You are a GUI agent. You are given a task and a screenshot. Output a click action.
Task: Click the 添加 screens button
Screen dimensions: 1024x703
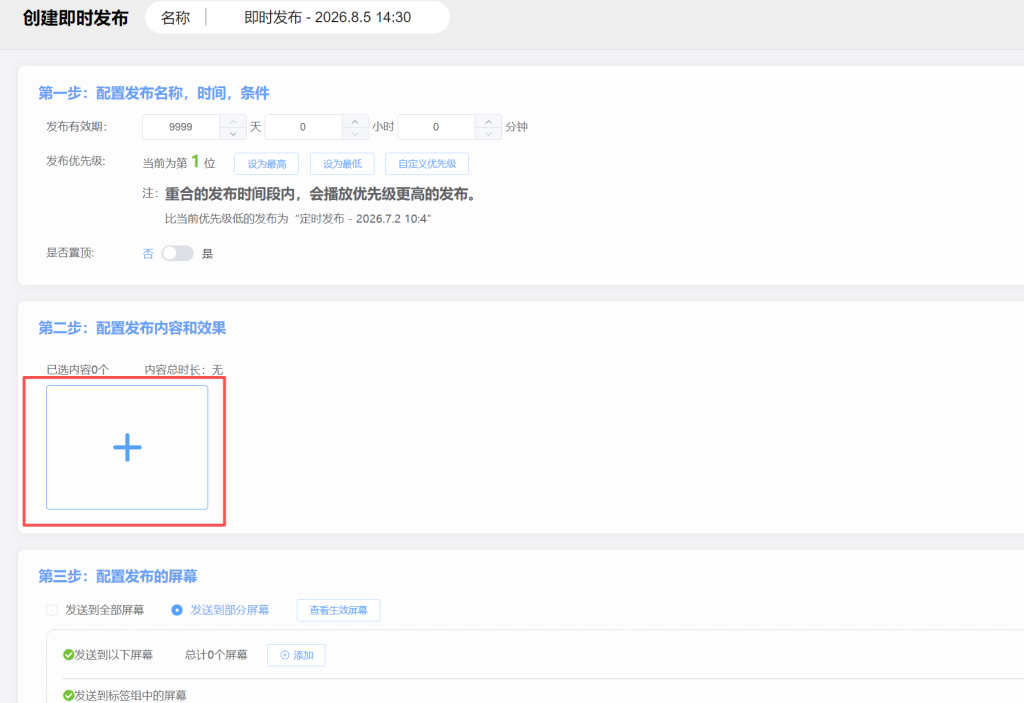[296, 655]
